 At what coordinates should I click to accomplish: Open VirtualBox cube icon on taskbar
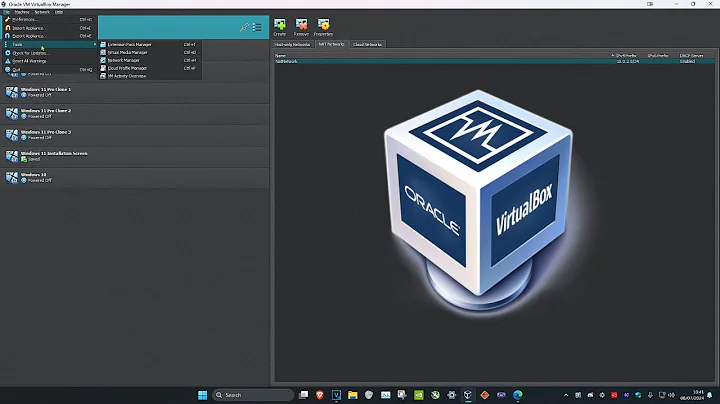point(467,395)
